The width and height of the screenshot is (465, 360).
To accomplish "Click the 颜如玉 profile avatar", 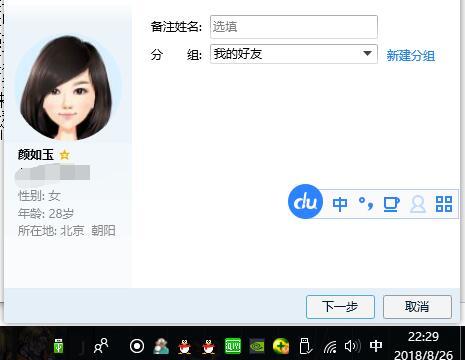I will point(68,88).
